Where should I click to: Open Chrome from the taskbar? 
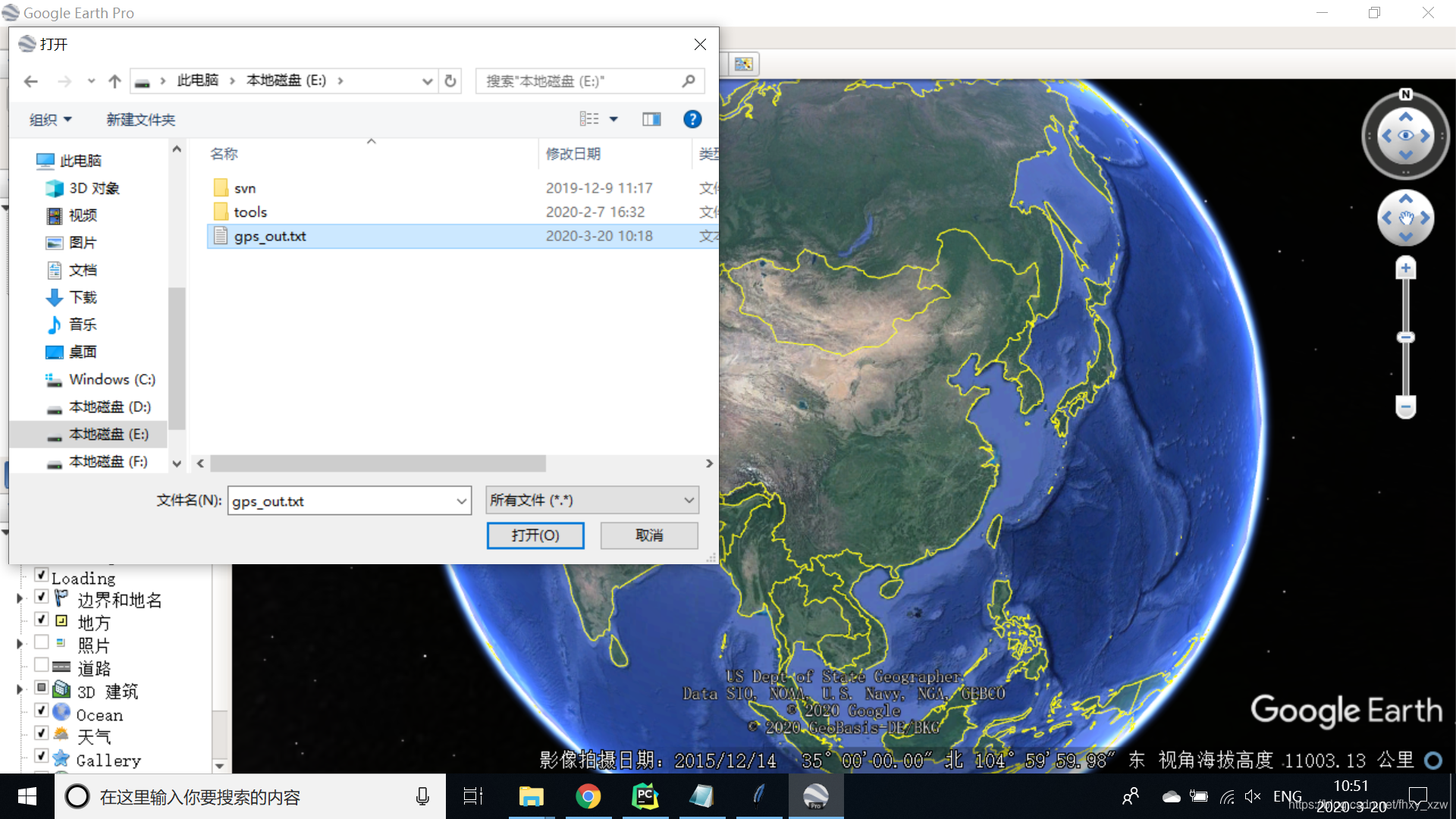pos(588,796)
